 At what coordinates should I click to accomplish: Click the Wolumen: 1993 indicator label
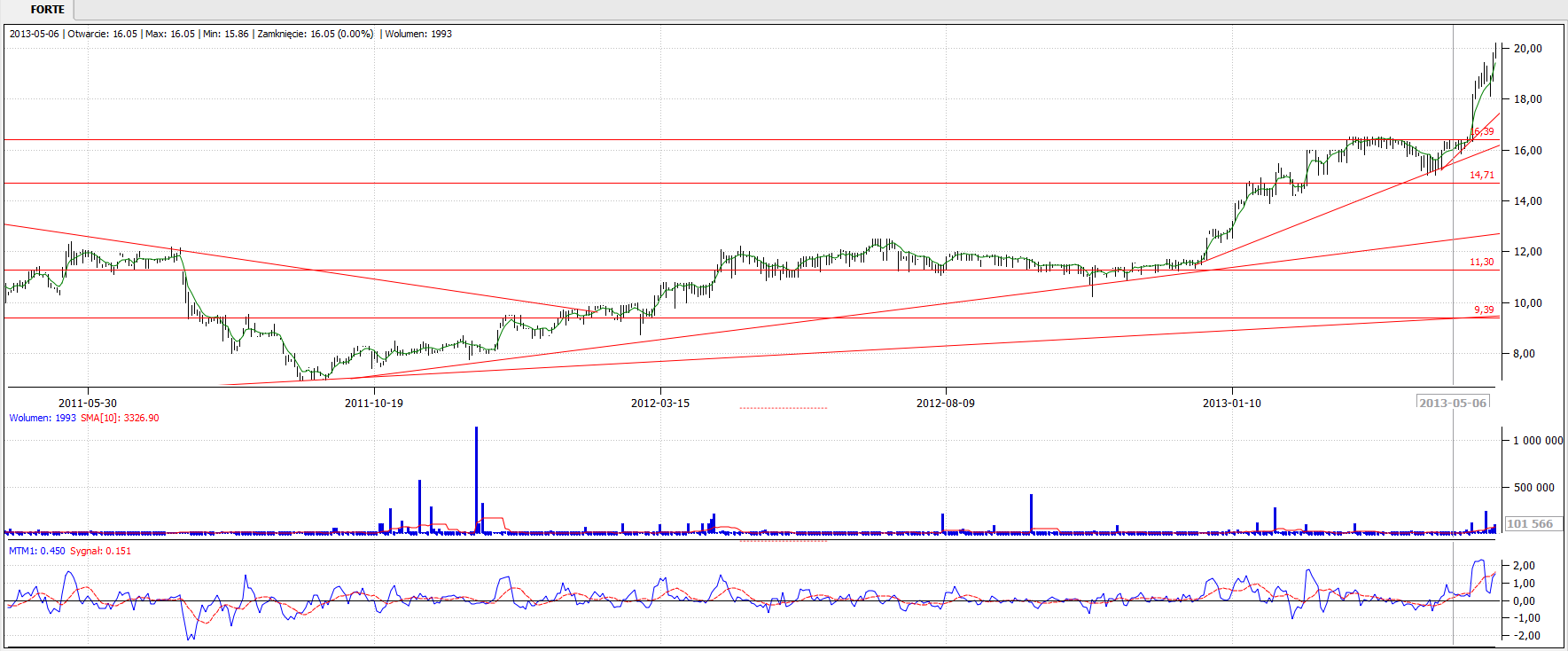[x=43, y=419]
